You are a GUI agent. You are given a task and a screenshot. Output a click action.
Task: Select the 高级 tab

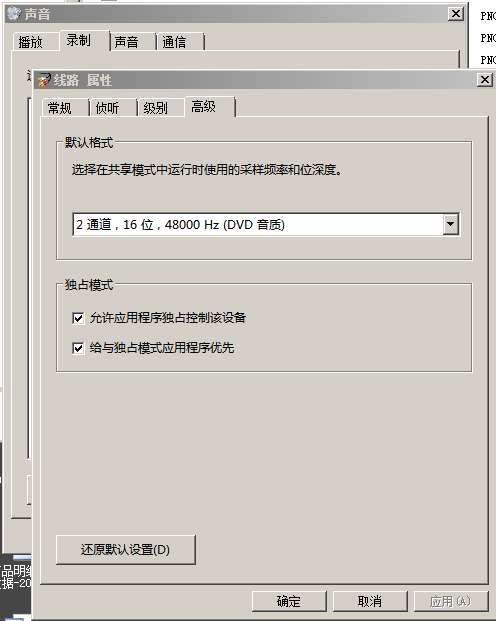click(x=210, y=107)
